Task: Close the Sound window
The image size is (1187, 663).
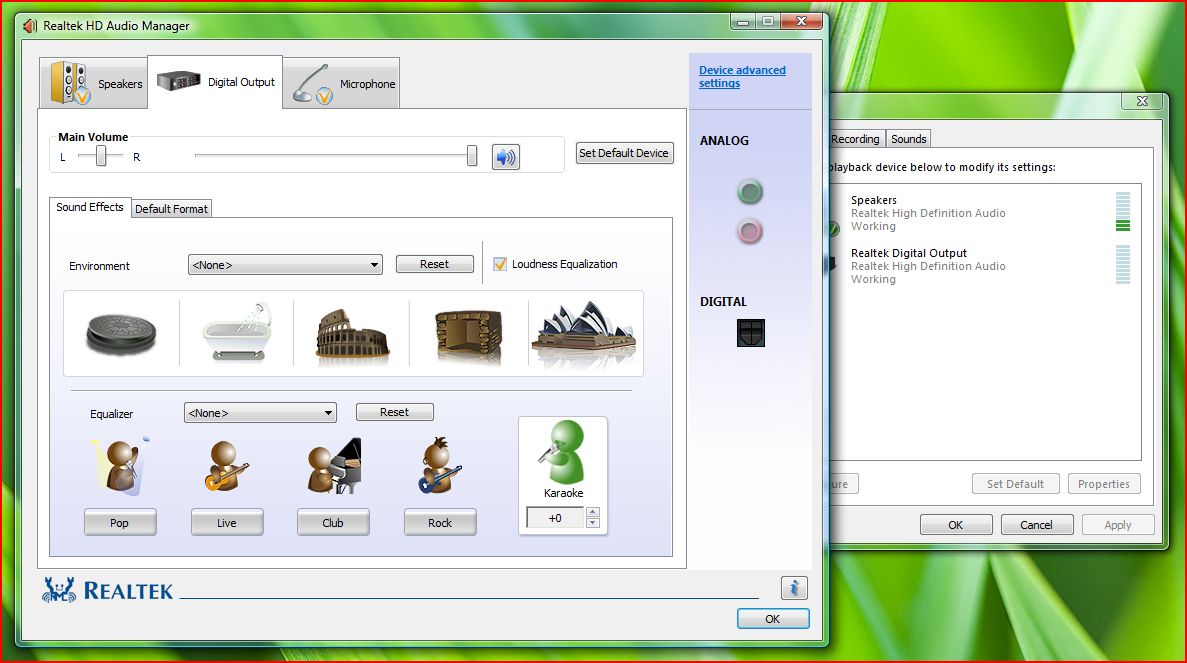Action: click(1142, 101)
